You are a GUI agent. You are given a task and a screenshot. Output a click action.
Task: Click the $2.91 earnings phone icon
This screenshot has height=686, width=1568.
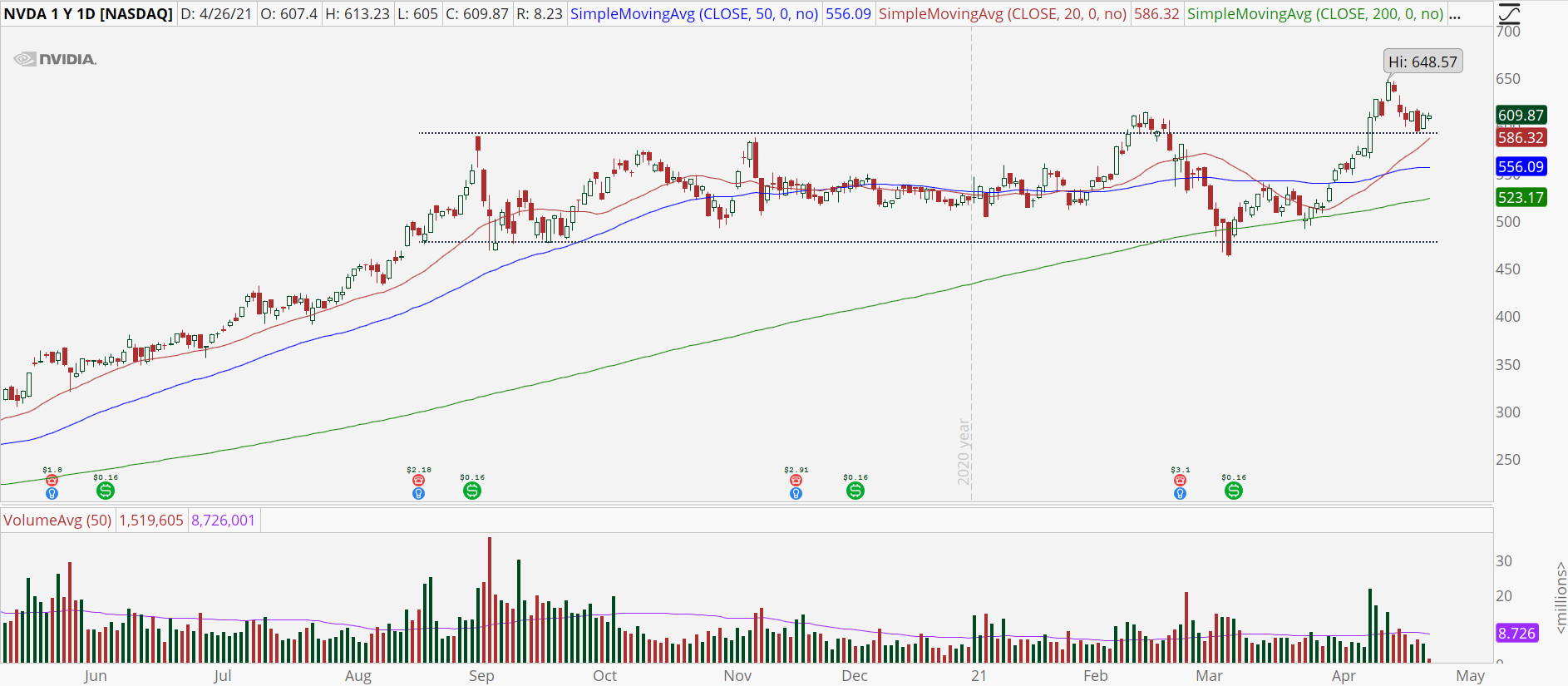click(x=796, y=481)
